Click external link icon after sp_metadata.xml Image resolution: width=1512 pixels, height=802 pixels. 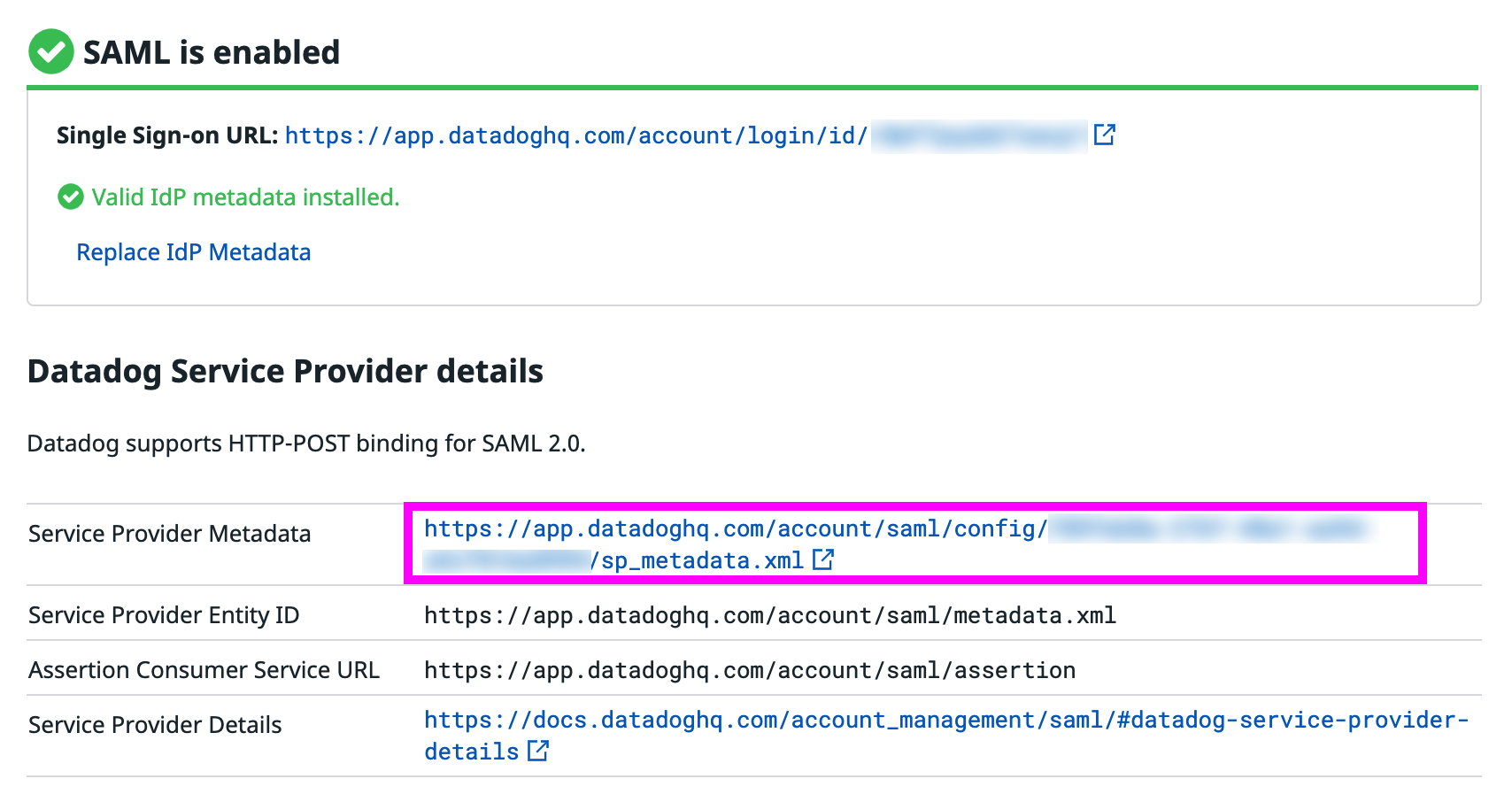point(823,559)
